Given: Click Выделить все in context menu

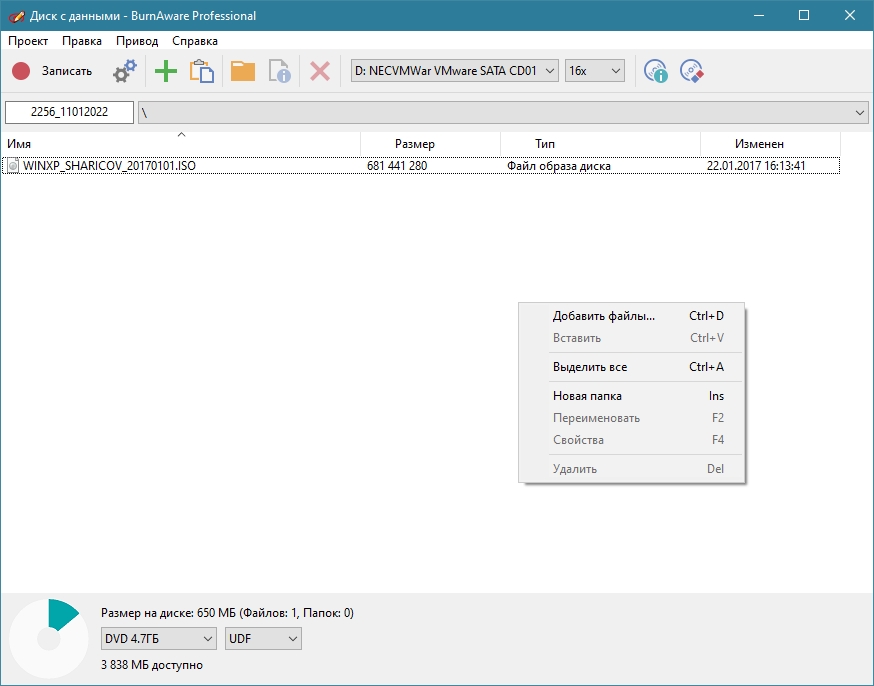Looking at the screenshot, I should tap(590, 367).
